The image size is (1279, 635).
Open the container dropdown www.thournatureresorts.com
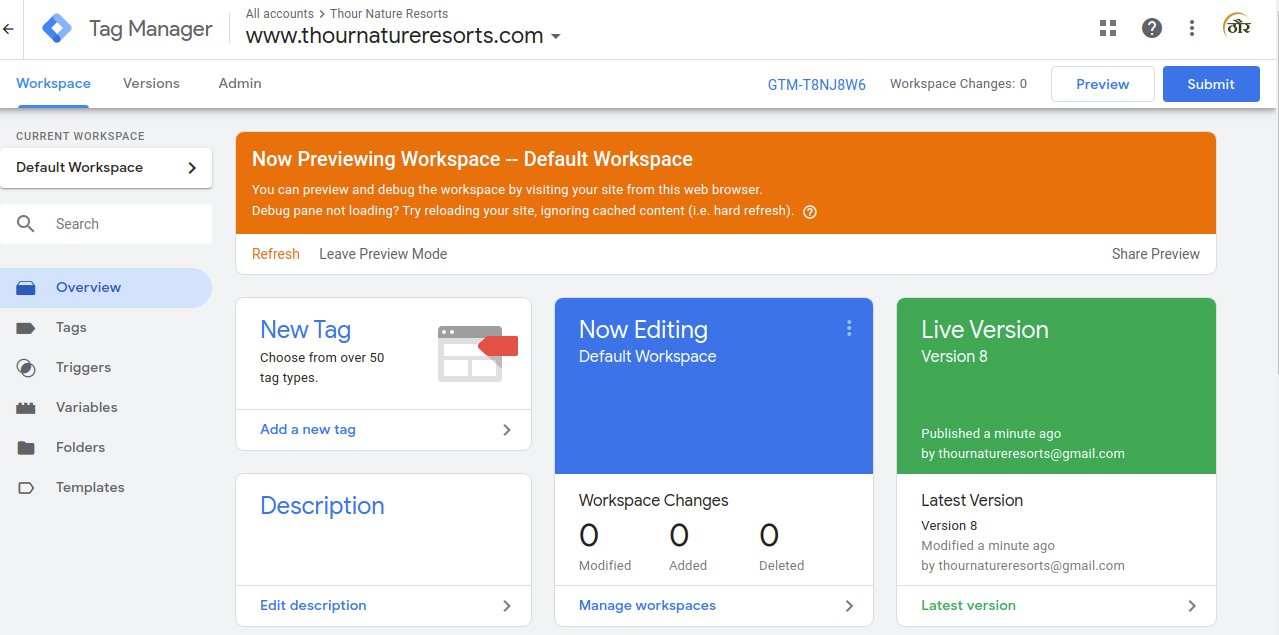point(404,36)
